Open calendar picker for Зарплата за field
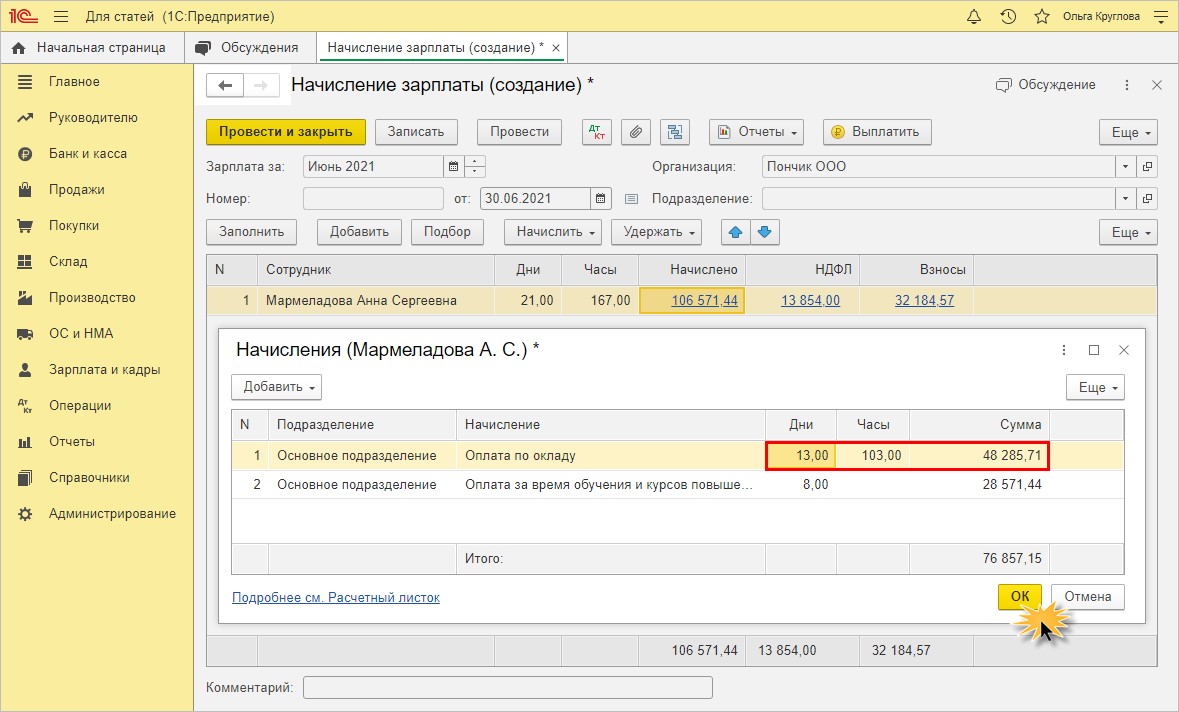1179x712 pixels. click(453, 166)
